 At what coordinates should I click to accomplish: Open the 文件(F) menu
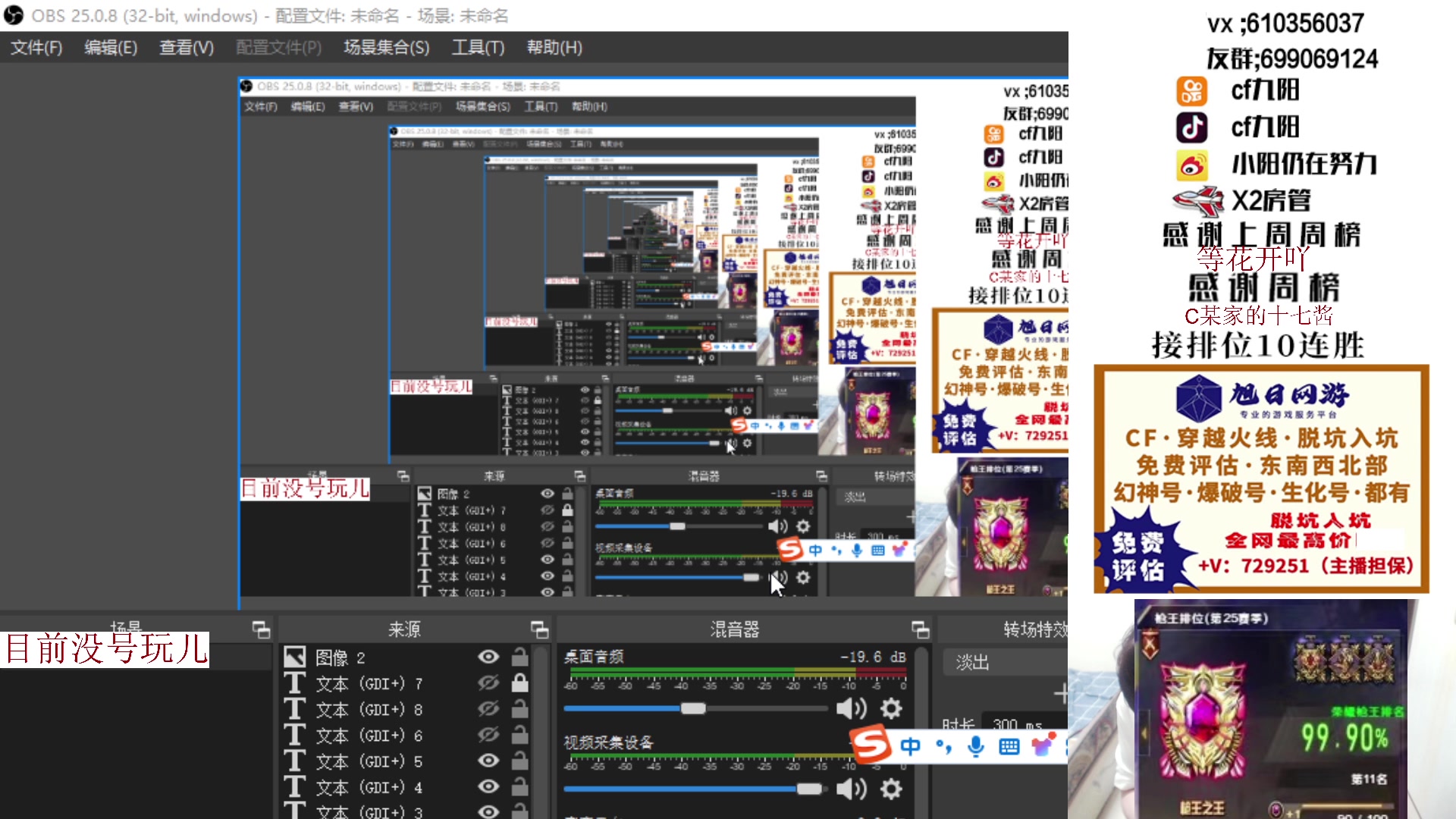[x=36, y=48]
